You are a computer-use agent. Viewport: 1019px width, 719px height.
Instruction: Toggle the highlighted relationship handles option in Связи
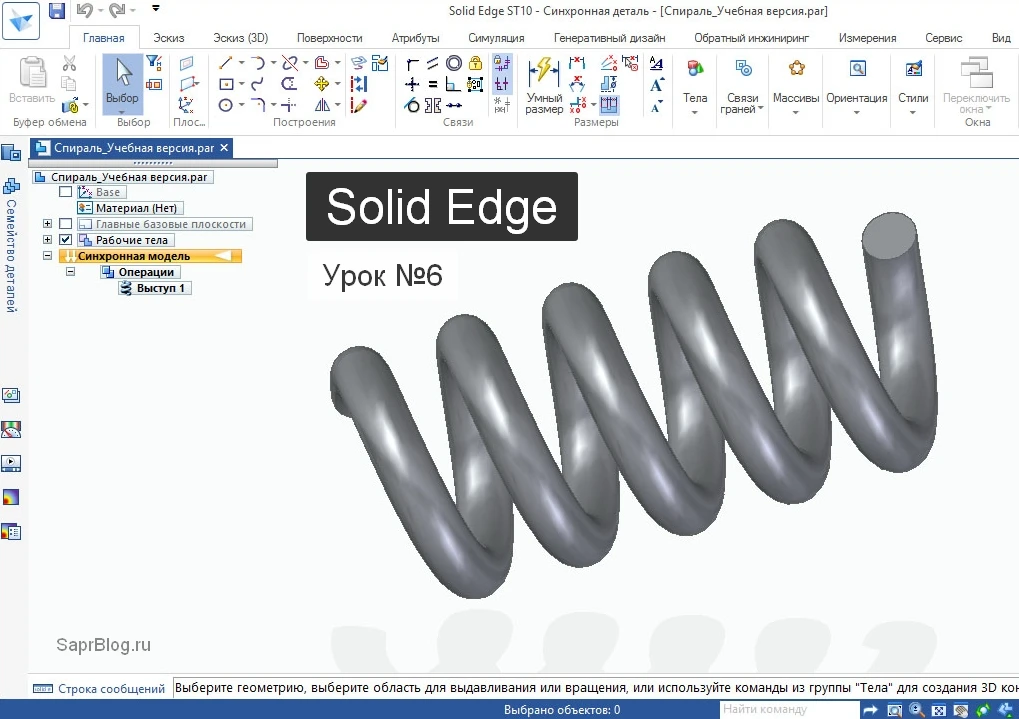click(x=502, y=63)
